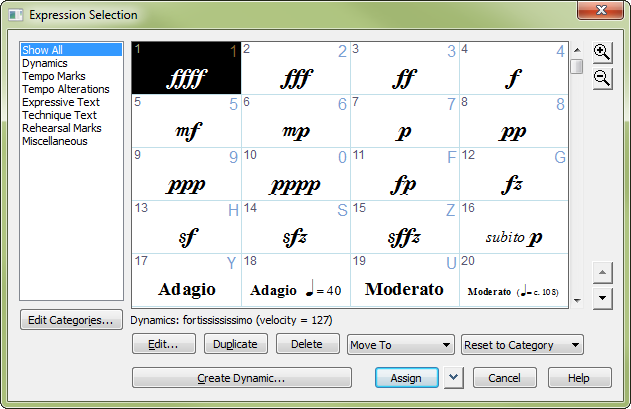
Task: Select the sffz expression cell number 15
Action: click(x=405, y=227)
